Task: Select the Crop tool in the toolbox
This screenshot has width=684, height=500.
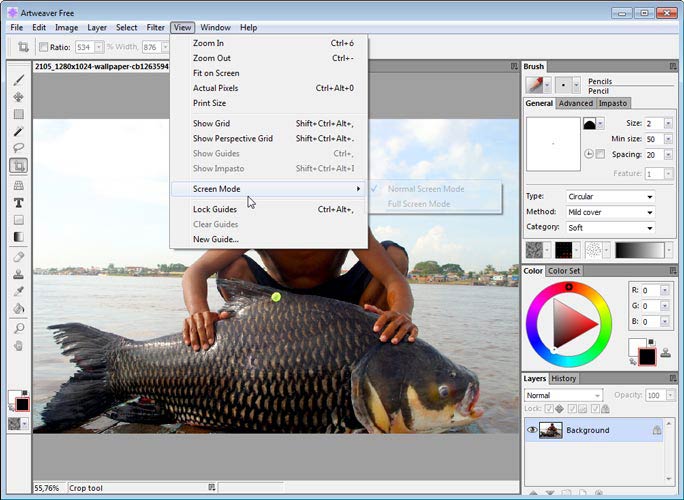Action: pos(19,165)
